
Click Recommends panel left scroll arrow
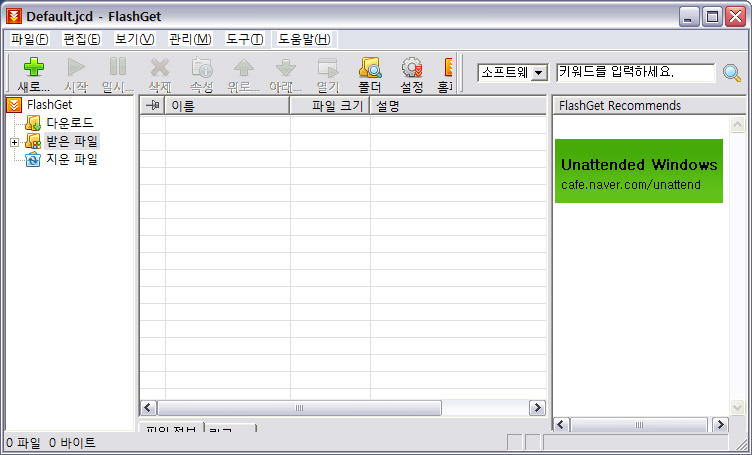[x=562, y=425]
